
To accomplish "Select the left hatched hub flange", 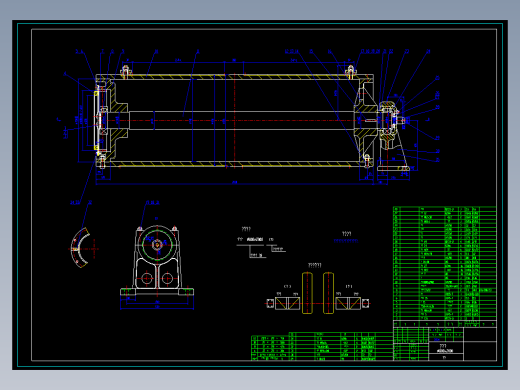I will [x=118, y=120].
